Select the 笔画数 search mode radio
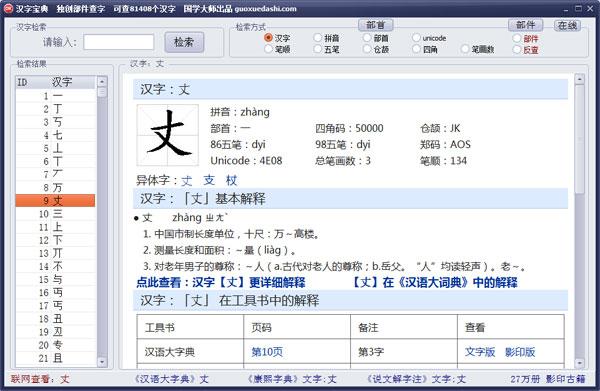Screen dimensions: 600x391 coord(465,49)
